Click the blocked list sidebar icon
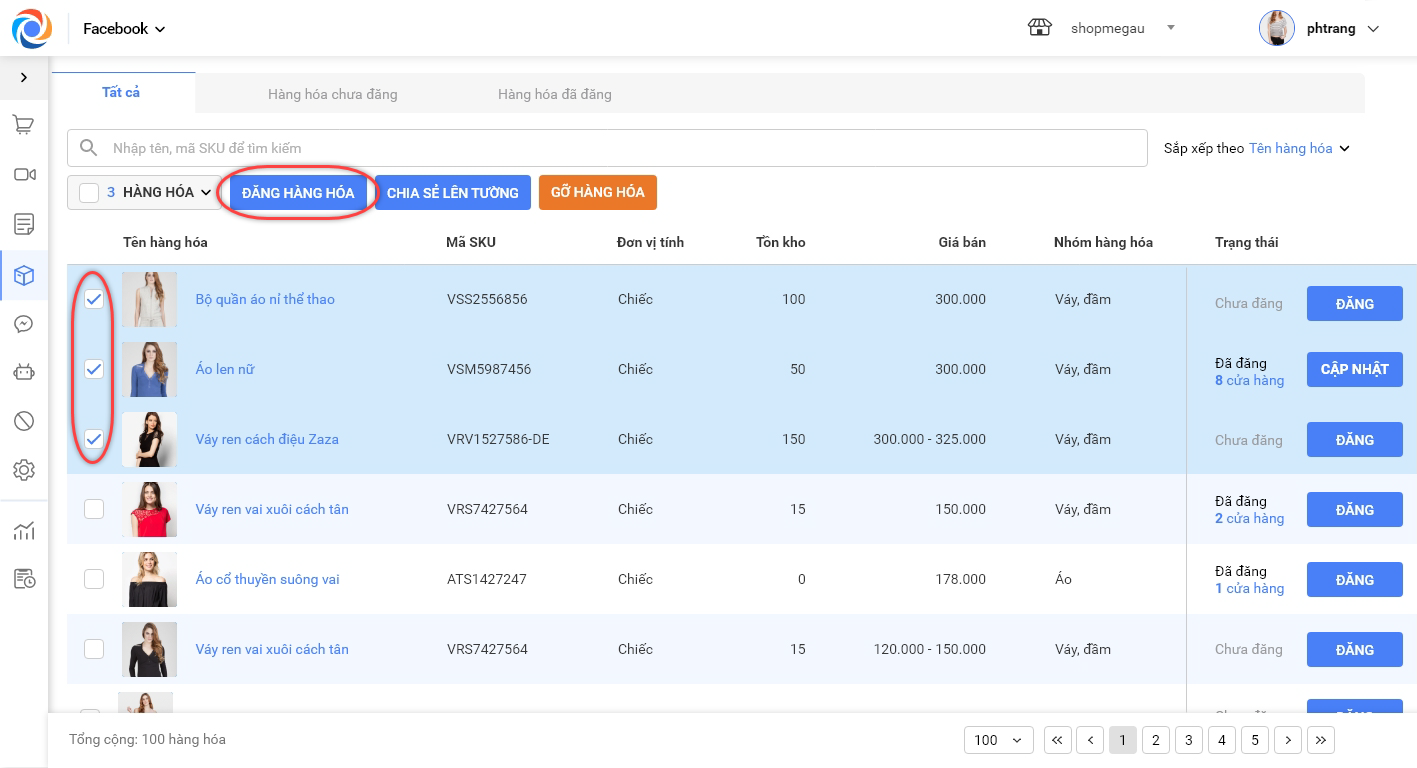The width and height of the screenshot is (1417, 768). click(24, 421)
